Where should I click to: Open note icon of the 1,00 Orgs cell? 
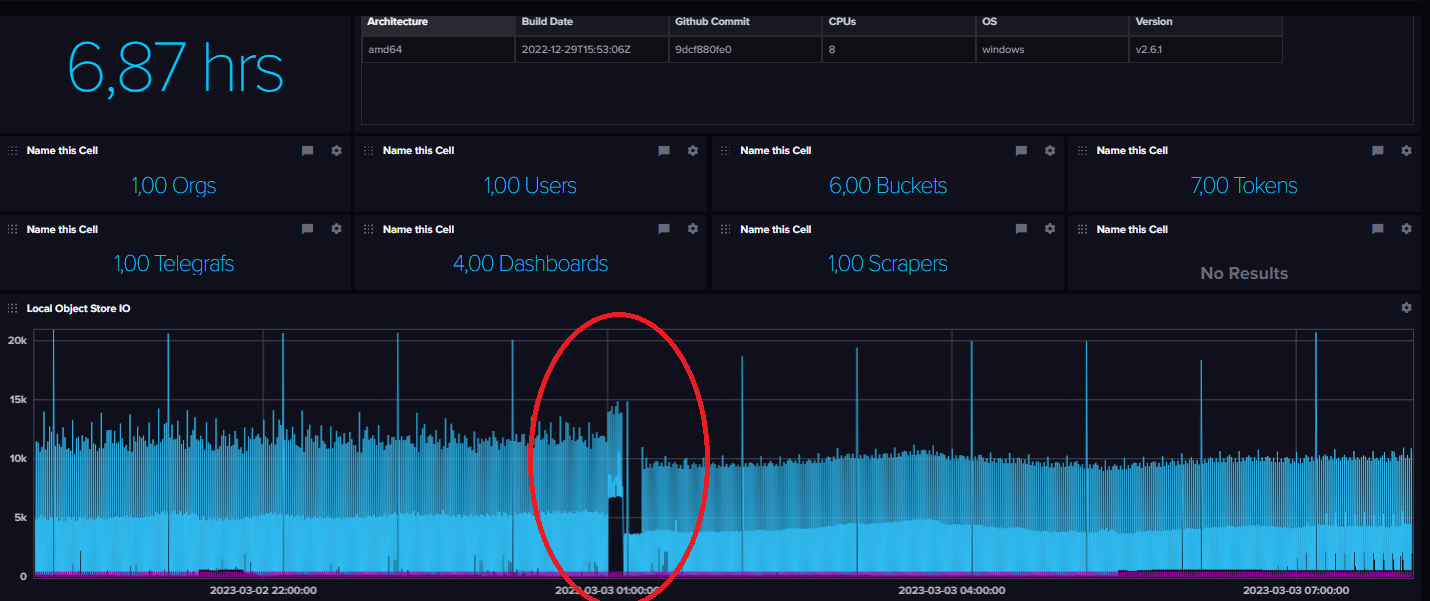tap(308, 151)
